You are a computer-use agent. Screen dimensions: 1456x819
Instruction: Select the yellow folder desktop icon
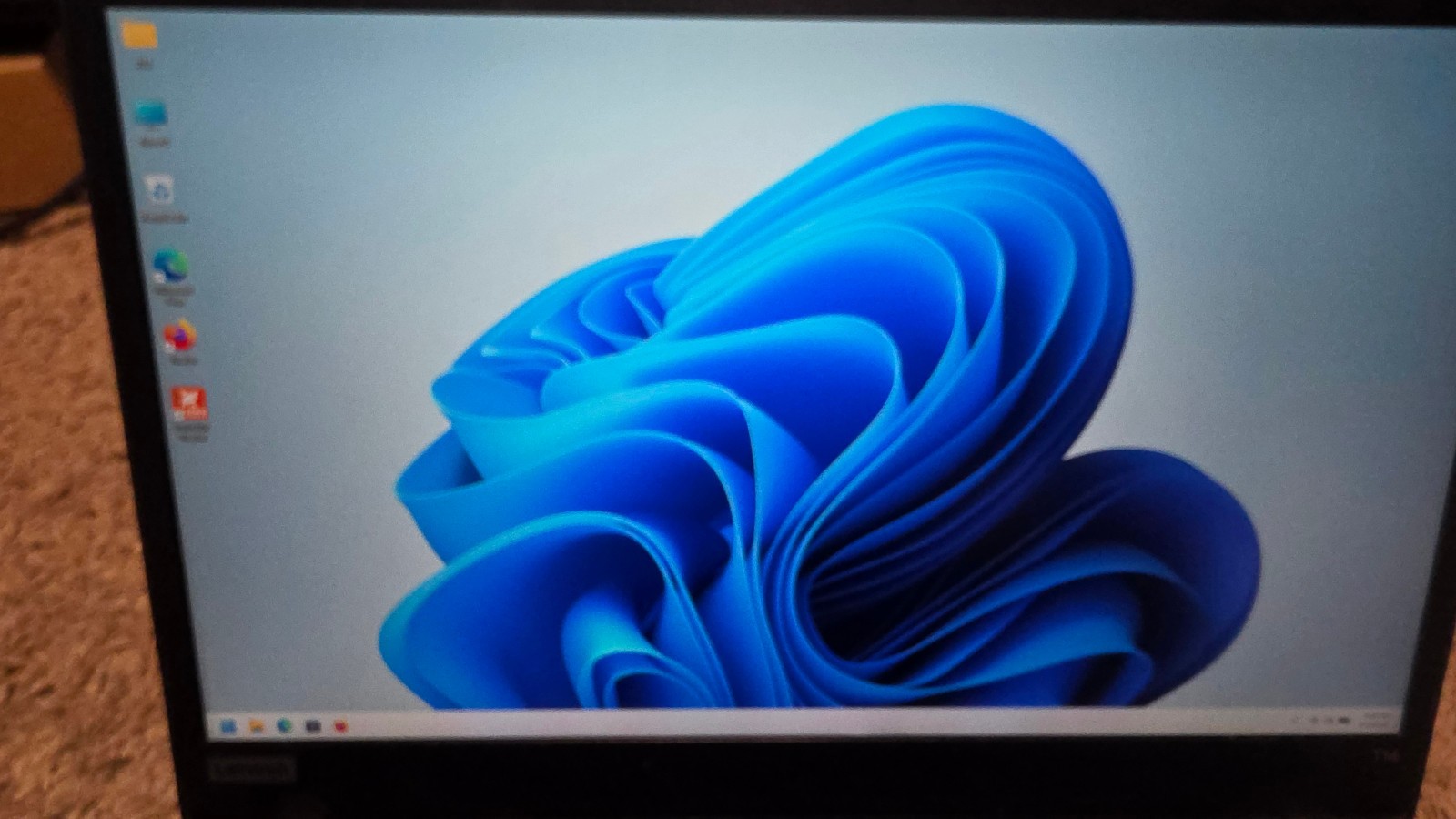pos(139,36)
